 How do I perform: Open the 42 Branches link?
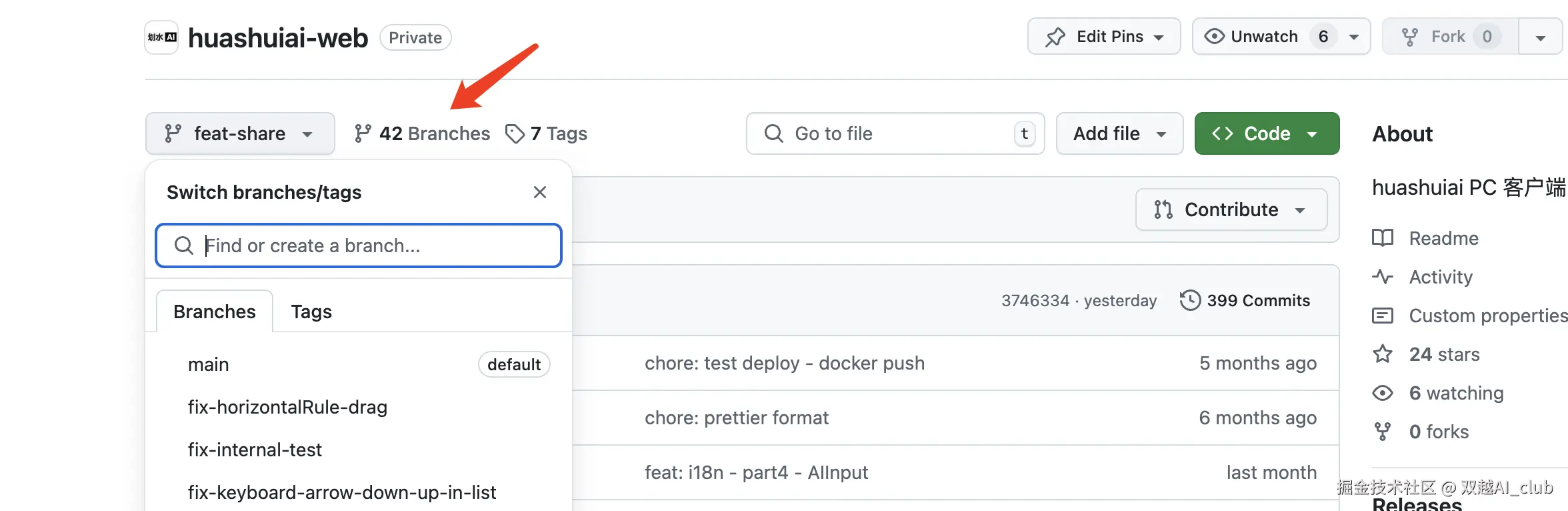[x=423, y=133]
